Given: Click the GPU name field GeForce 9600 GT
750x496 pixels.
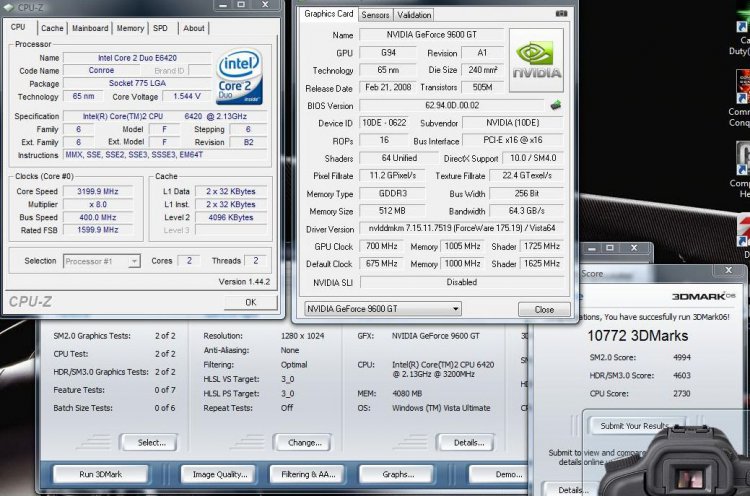Looking at the screenshot, I should pos(431,34).
